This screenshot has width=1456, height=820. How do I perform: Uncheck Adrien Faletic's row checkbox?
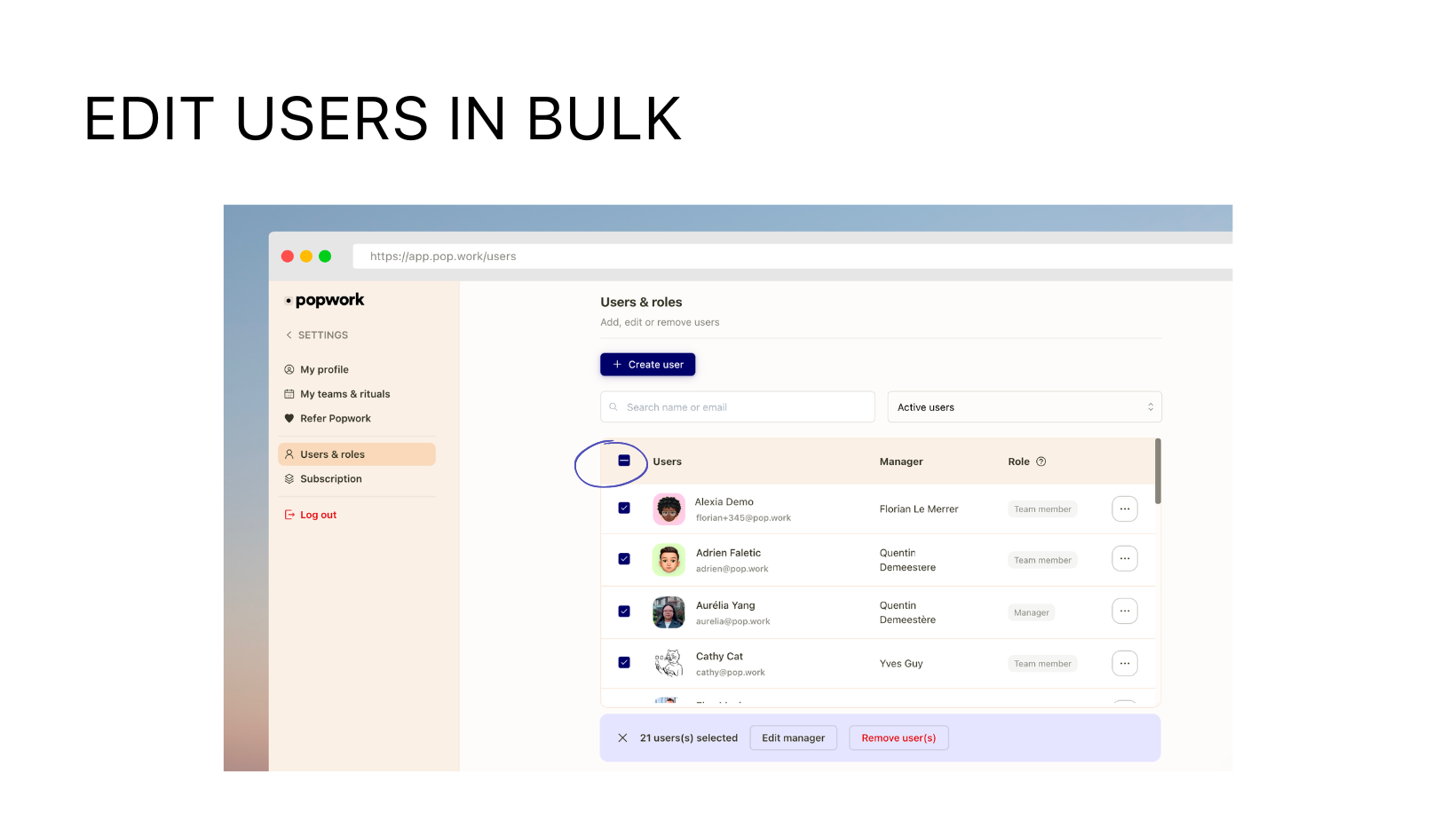tap(624, 559)
